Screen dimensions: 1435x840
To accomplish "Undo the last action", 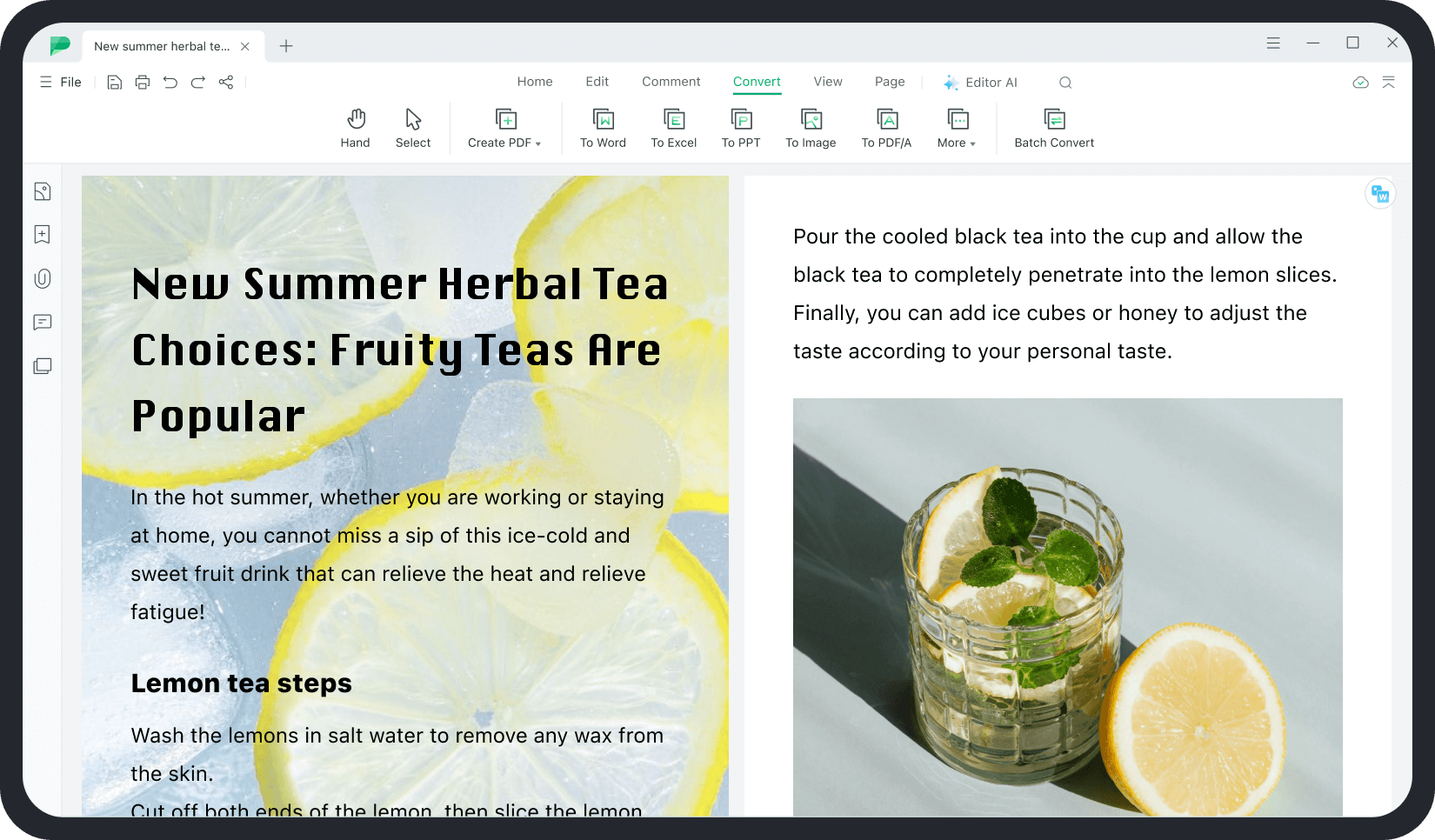I will [x=170, y=82].
